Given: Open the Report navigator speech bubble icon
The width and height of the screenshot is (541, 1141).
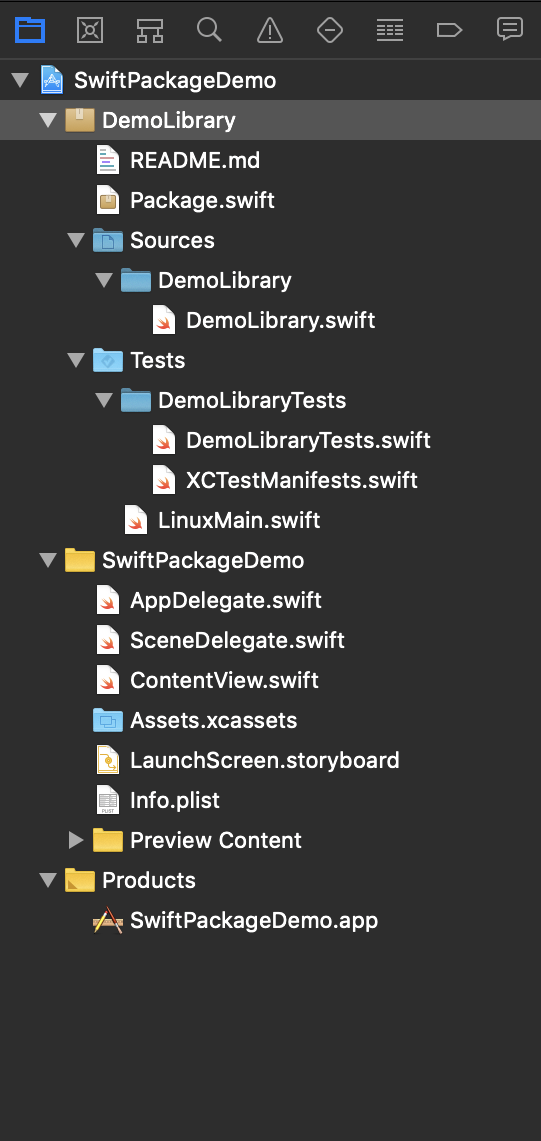Looking at the screenshot, I should coord(510,29).
